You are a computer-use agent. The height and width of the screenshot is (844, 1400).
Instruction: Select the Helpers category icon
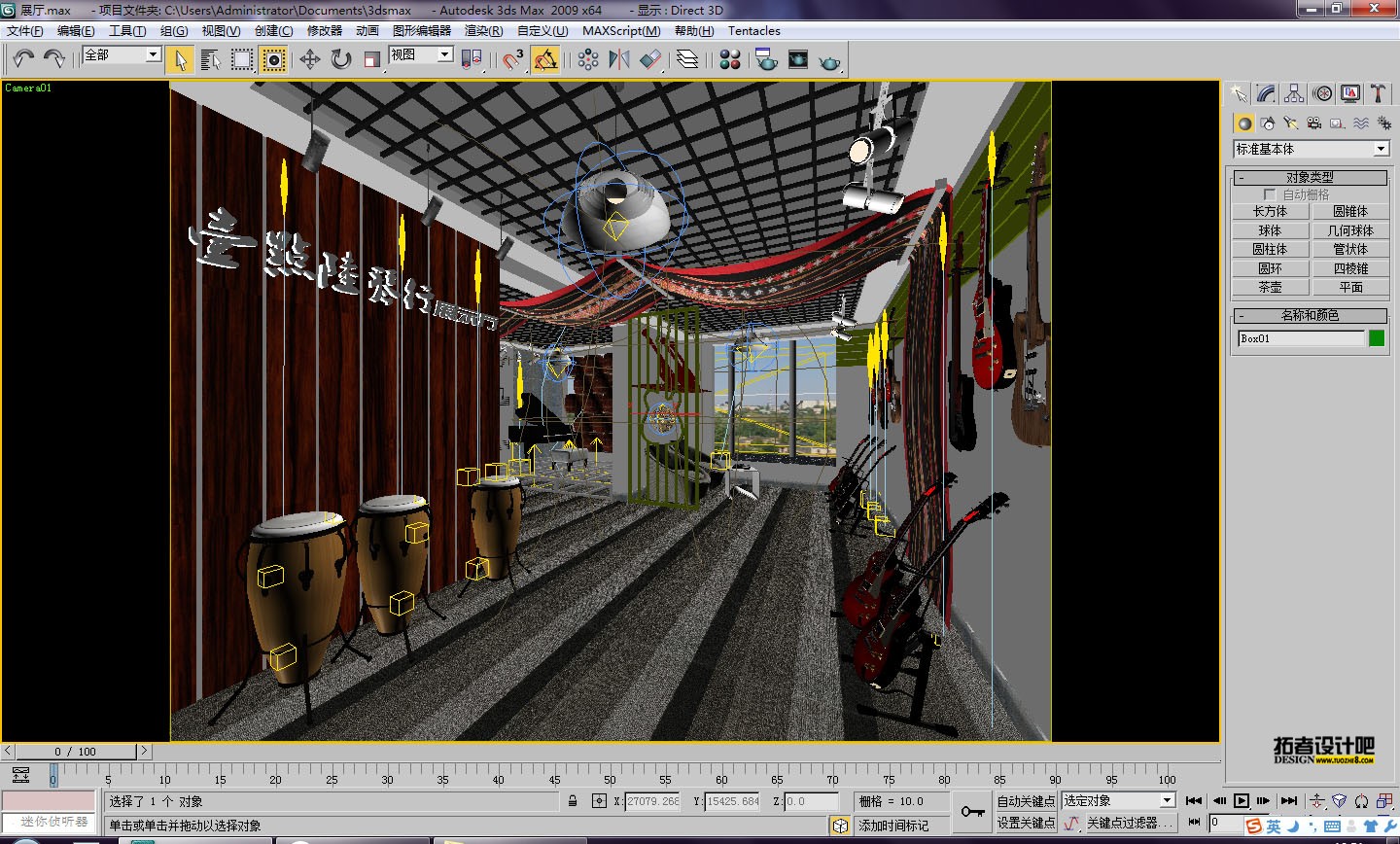click(x=1337, y=123)
